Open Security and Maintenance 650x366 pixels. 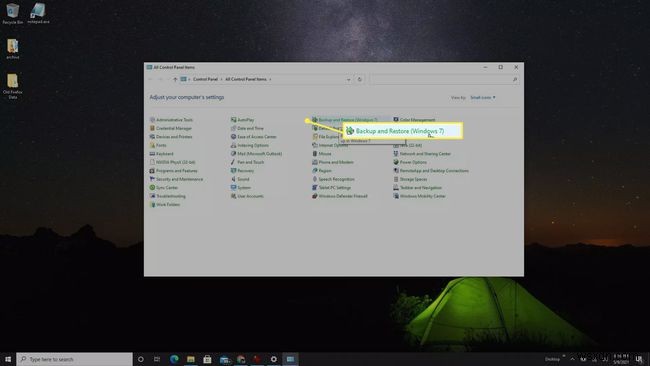pyautogui.click(x=176, y=179)
